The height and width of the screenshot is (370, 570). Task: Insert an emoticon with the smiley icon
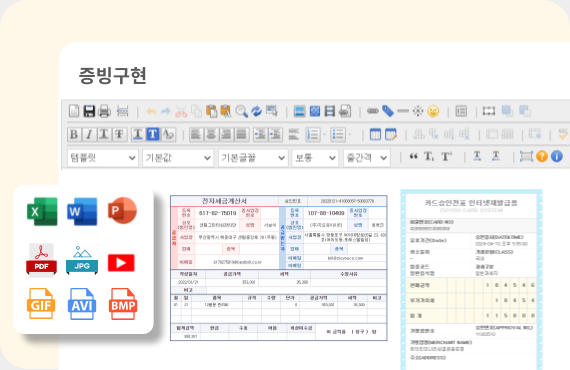(433, 111)
